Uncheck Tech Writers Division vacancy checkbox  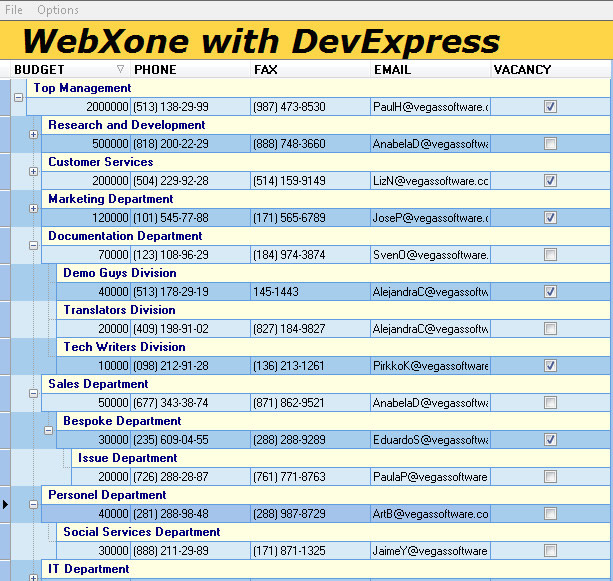click(x=550, y=366)
